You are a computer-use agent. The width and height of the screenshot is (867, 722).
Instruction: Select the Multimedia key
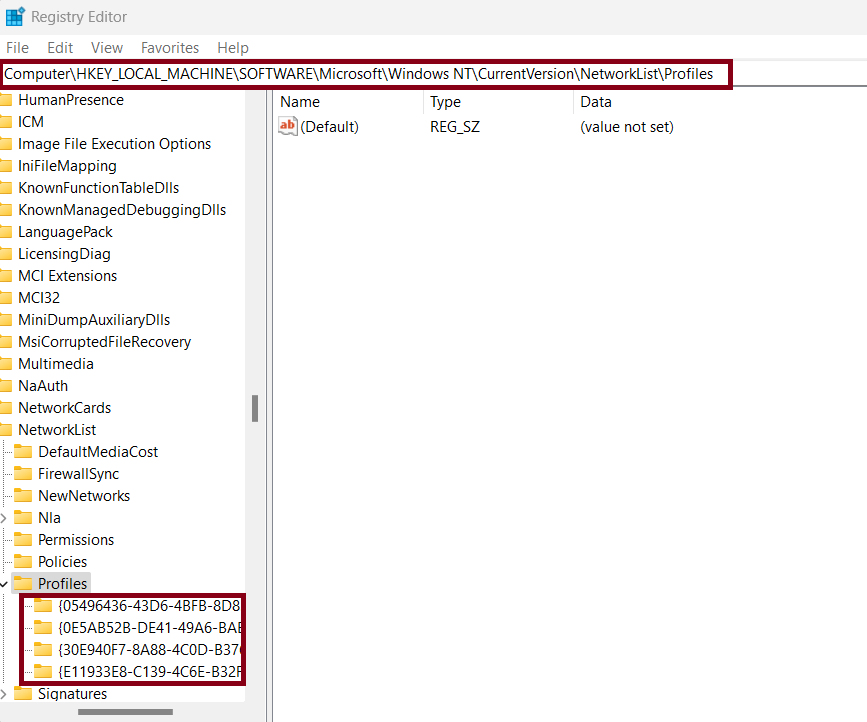point(56,364)
